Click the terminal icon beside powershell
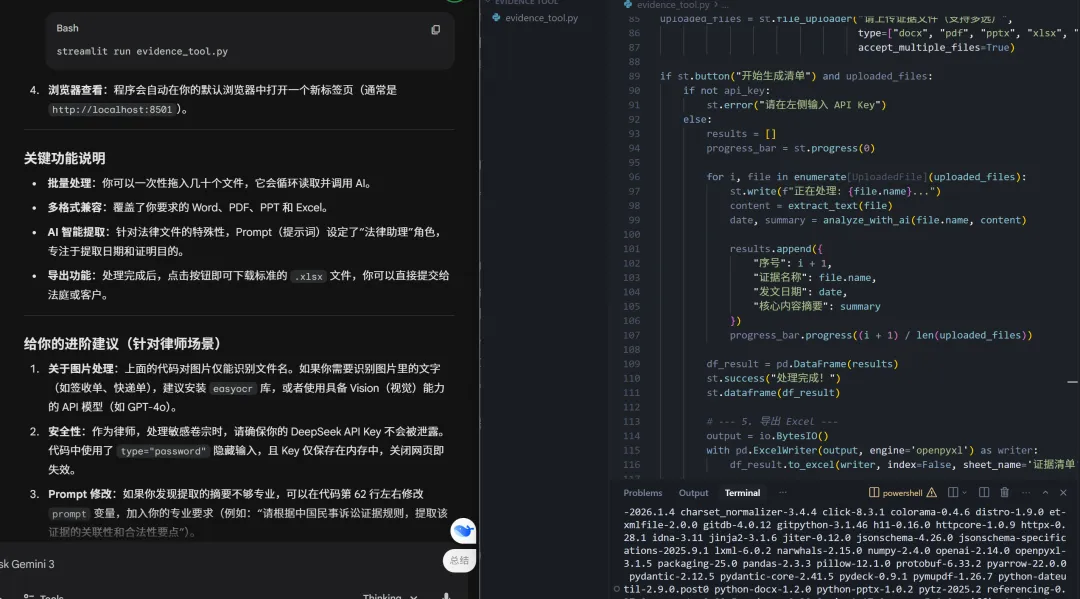Image resolution: width=1080 pixels, height=599 pixels. (873, 493)
